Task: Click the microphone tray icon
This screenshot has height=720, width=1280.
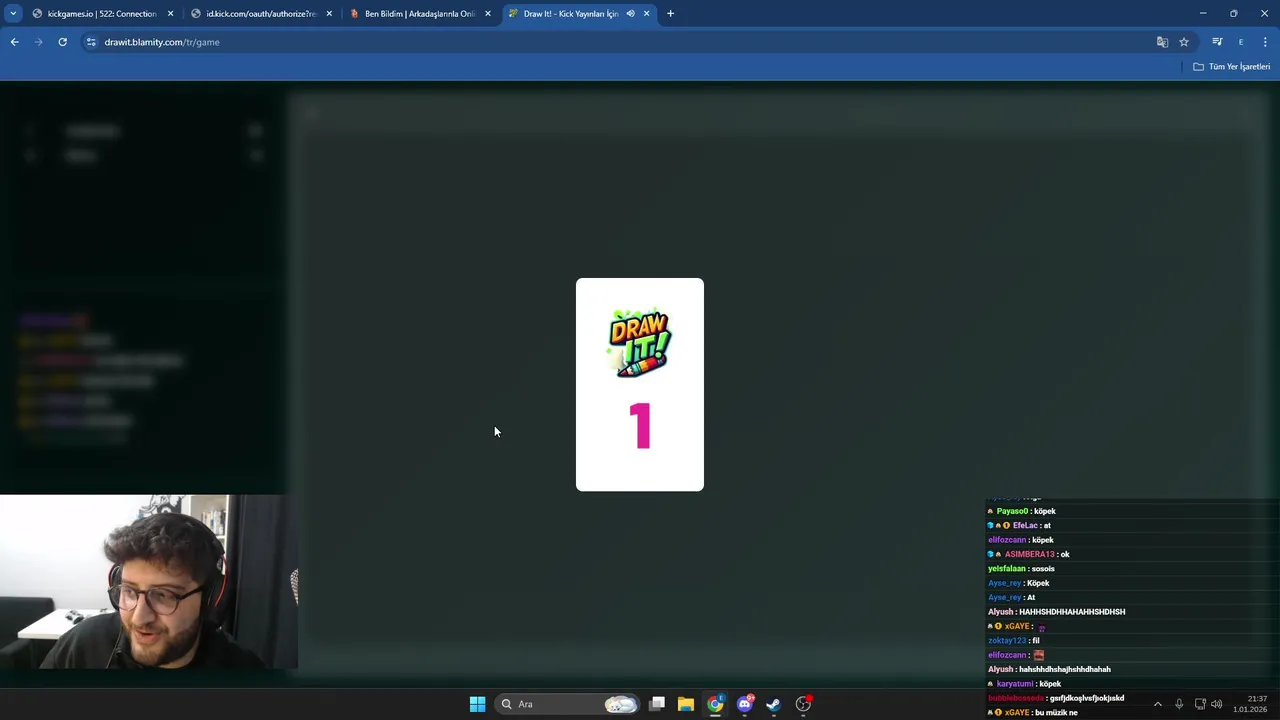Action: pos(1179,704)
